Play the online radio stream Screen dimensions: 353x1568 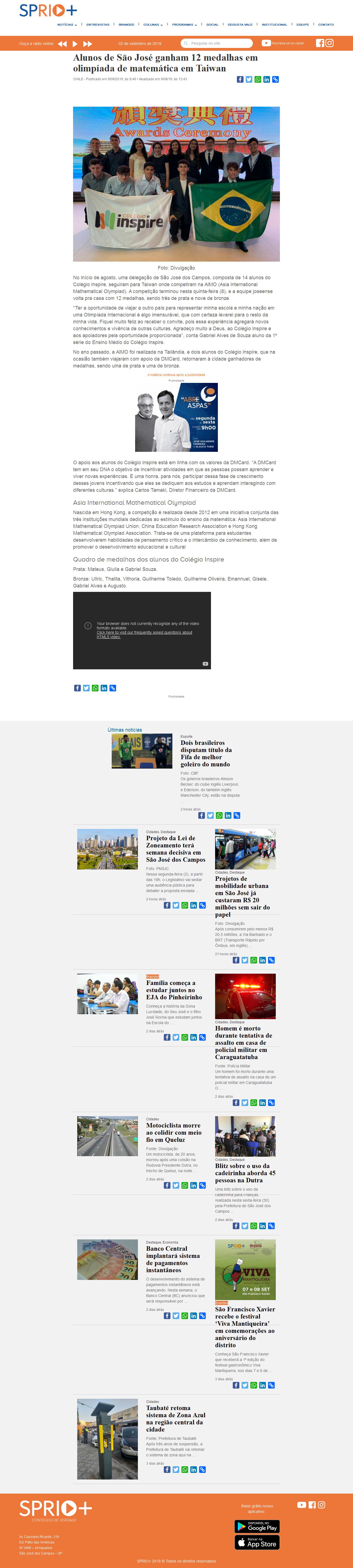point(75,44)
